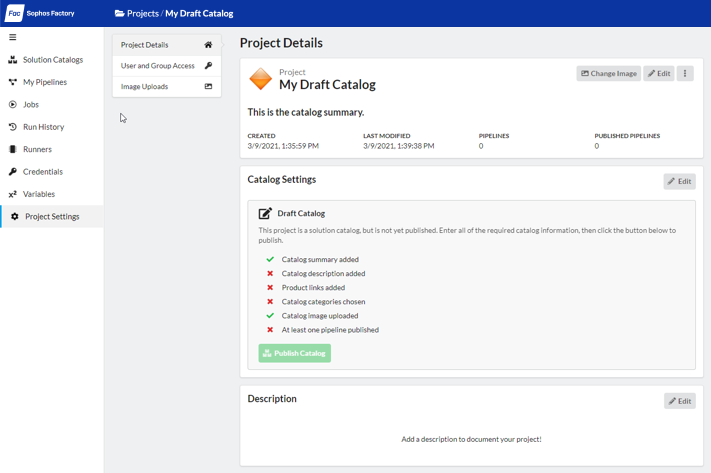Click the Variables x² icon
Image resolution: width=711 pixels, height=473 pixels.
pyautogui.click(x=13, y=194)
